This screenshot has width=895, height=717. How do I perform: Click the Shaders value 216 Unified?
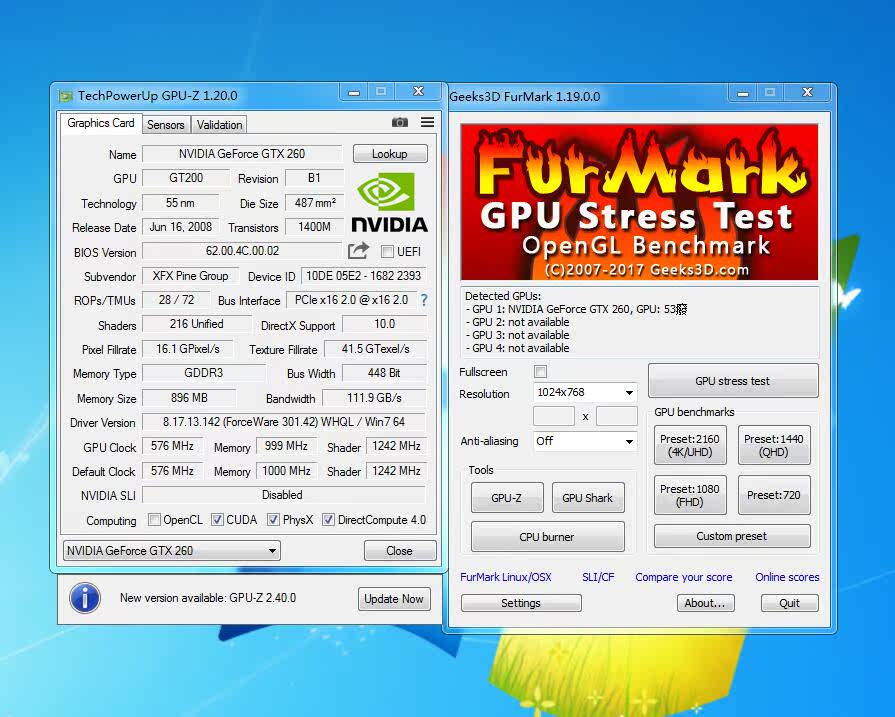(x=196, y=324)
